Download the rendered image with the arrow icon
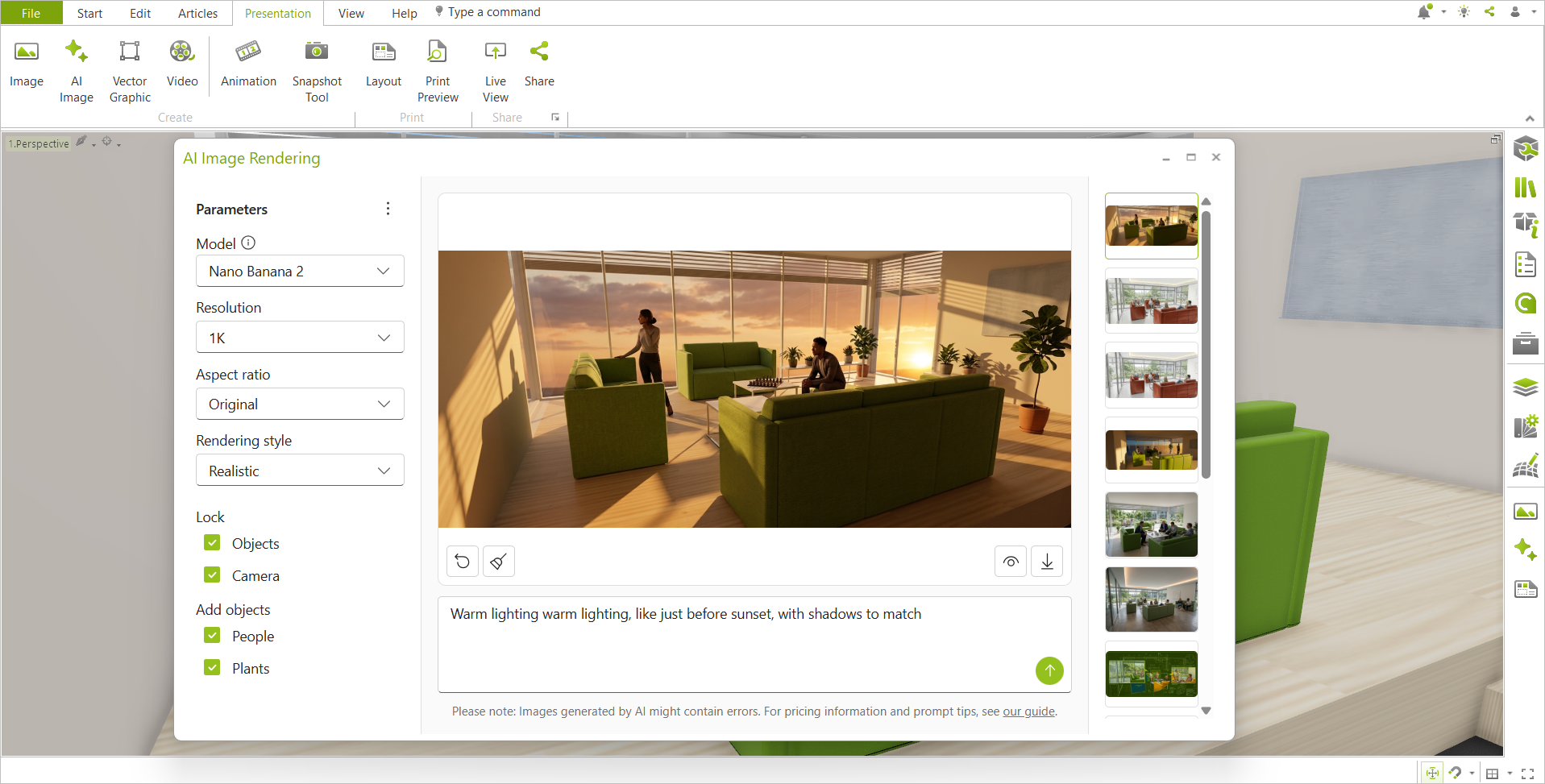This screenshot has width=1545, height=784. coord(1047,562)
